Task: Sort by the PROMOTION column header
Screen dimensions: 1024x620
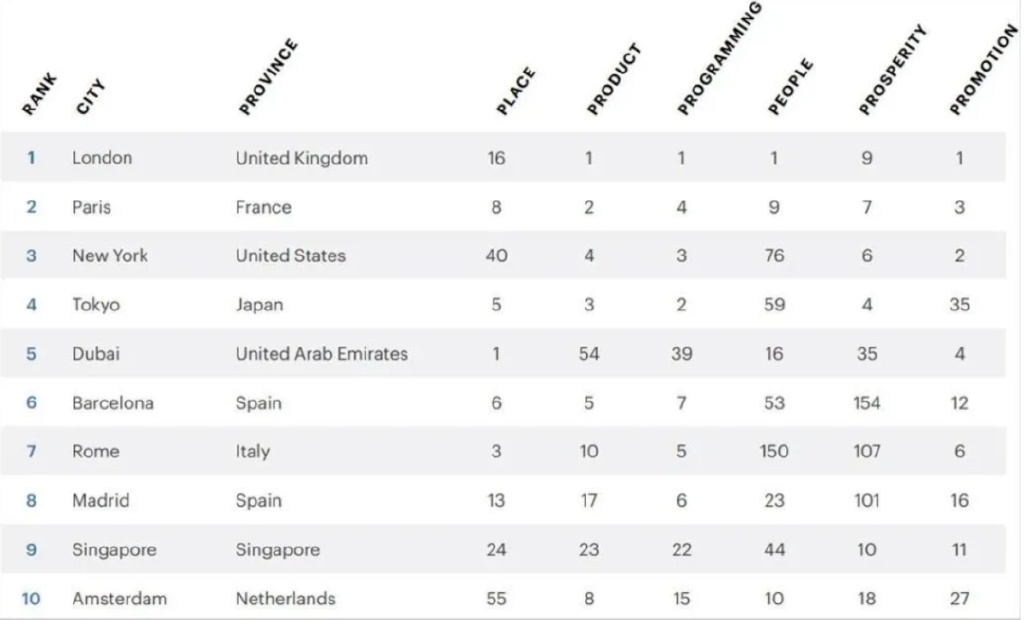Action: click(984, 70)
